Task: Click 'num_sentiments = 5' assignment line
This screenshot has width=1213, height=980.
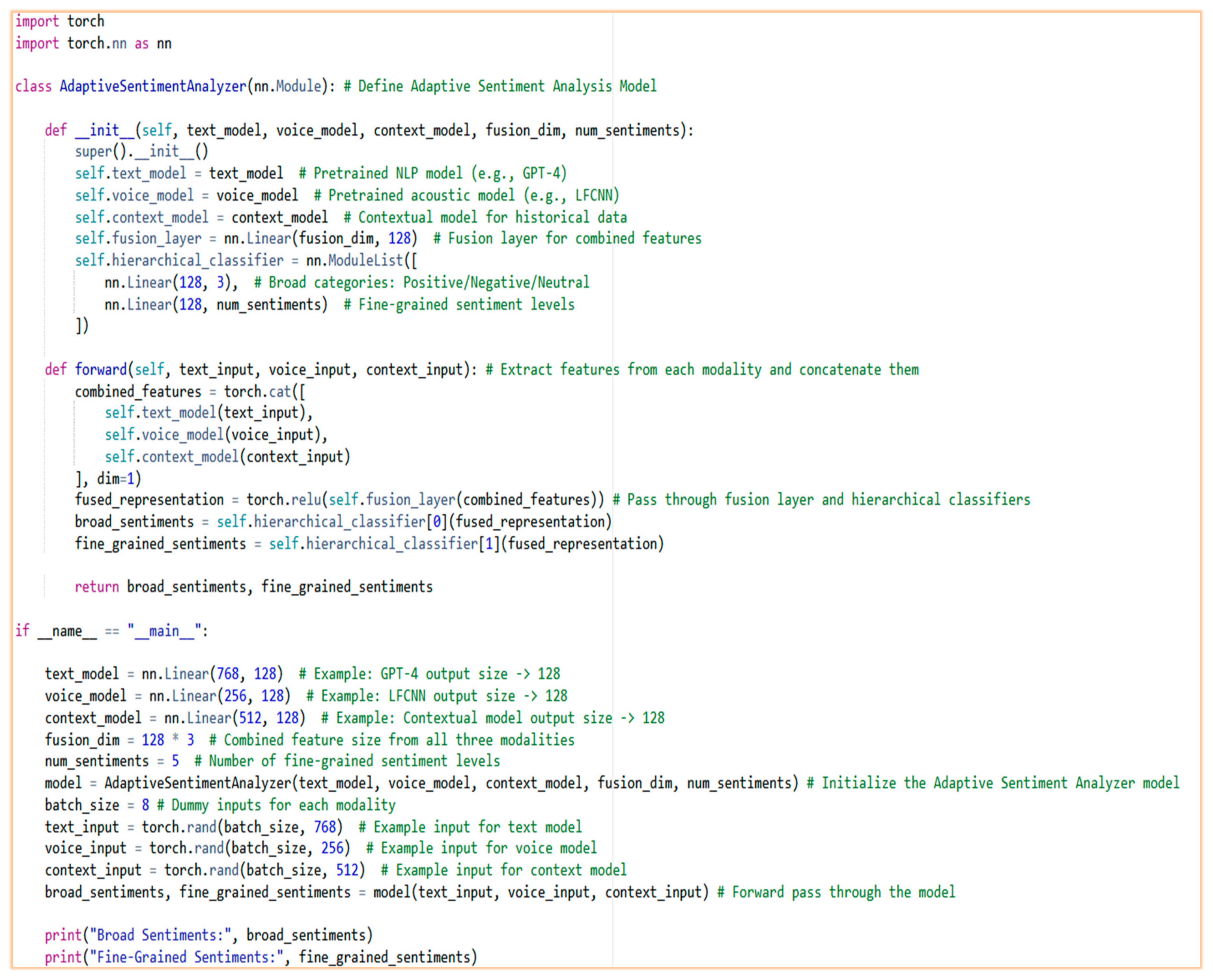Action: tap(112, 761)
